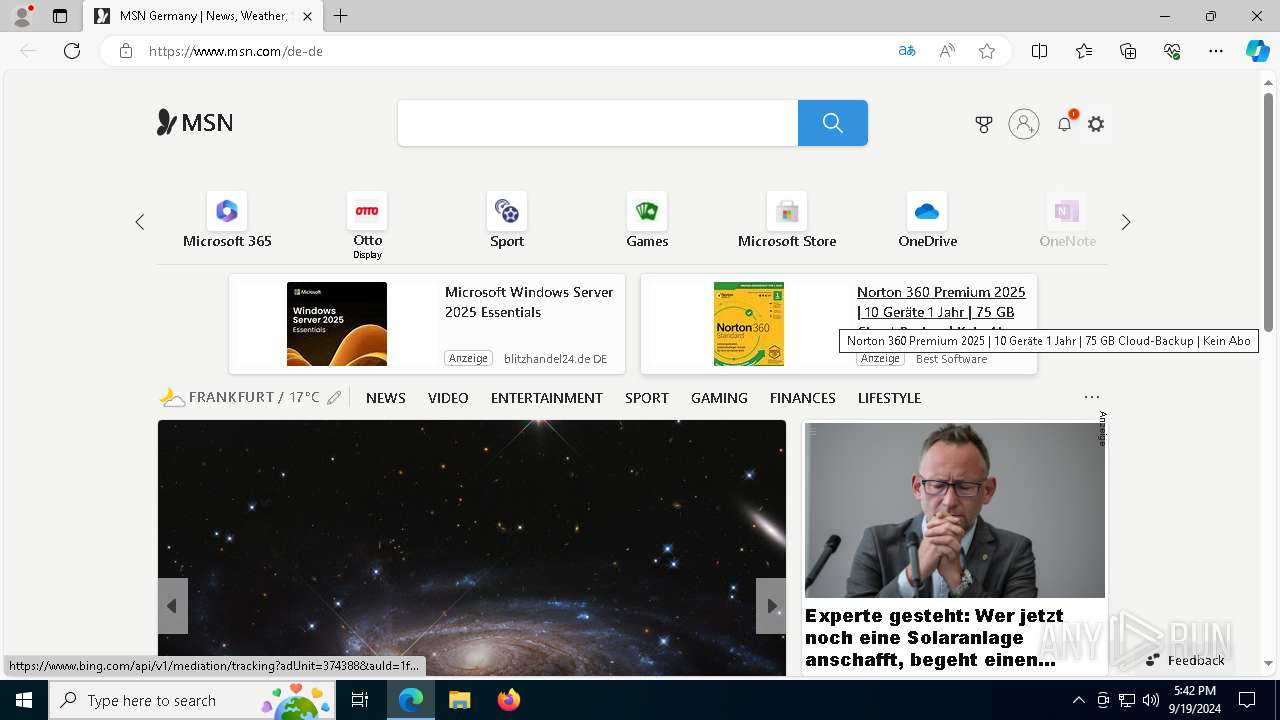This screenshot has height=720, width=1280.
Task: Open Favorites list icon
Action: pos(1084,51)
